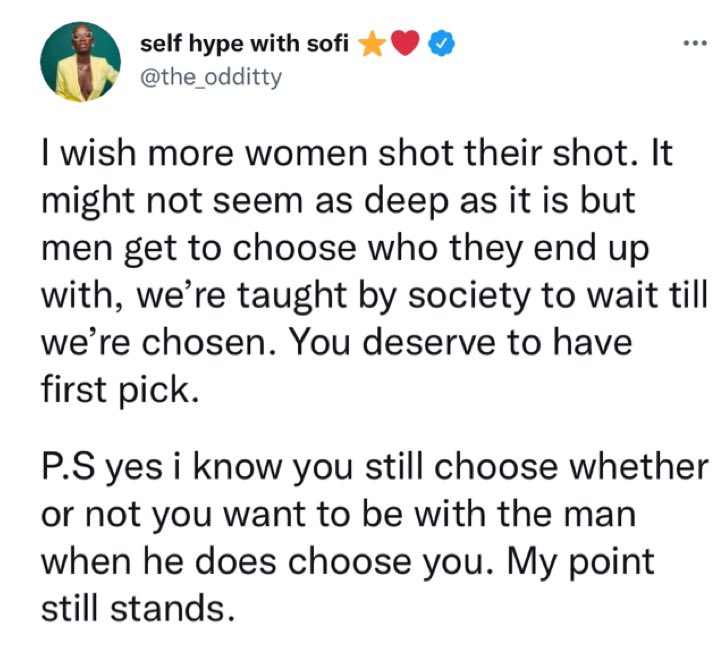
Task: Open the "self hype with sofi" display name
Action: (x=246, y=46)
